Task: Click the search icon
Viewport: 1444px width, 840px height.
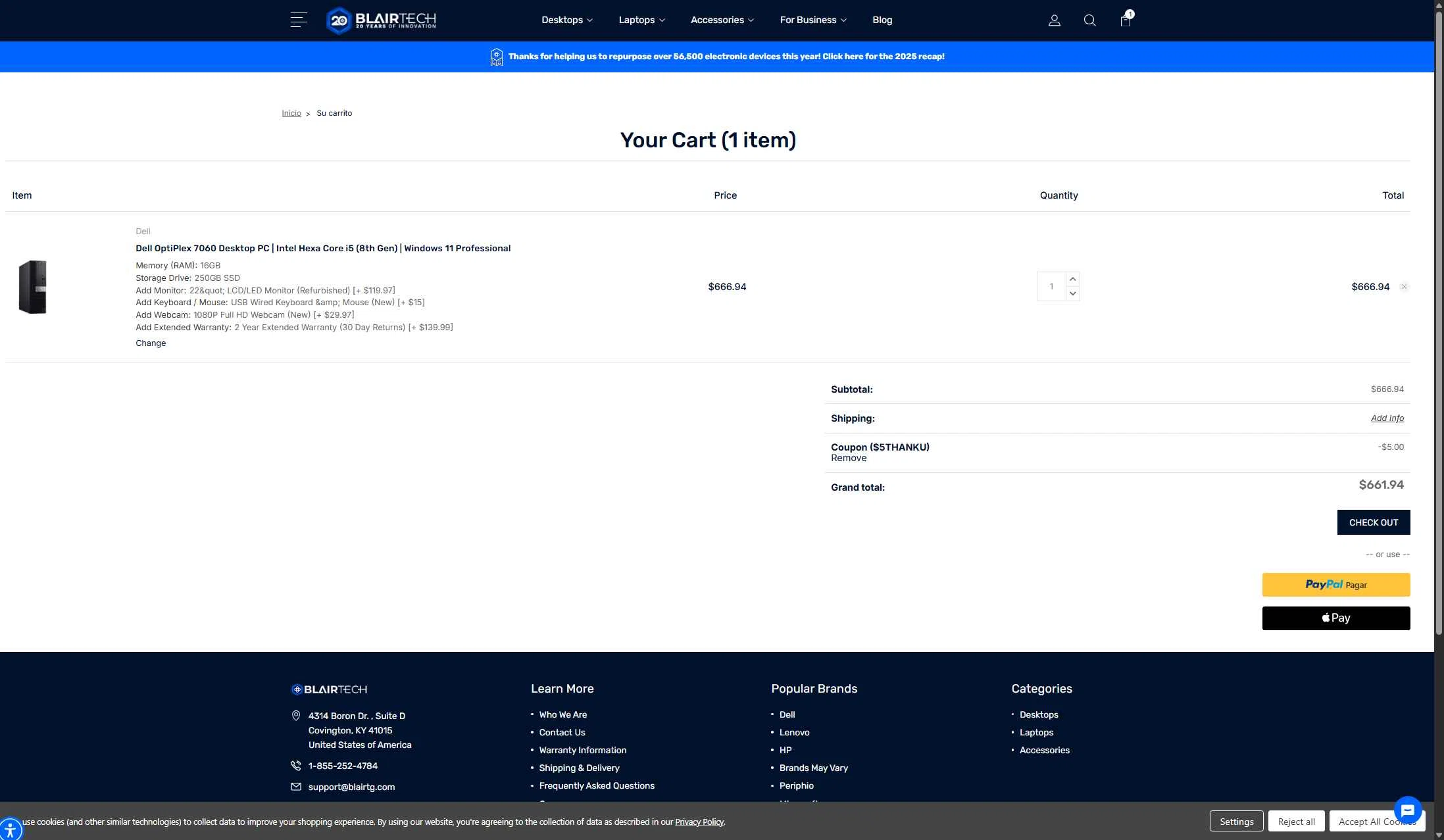Action: pyautogui.click(x=1089, y=20)
